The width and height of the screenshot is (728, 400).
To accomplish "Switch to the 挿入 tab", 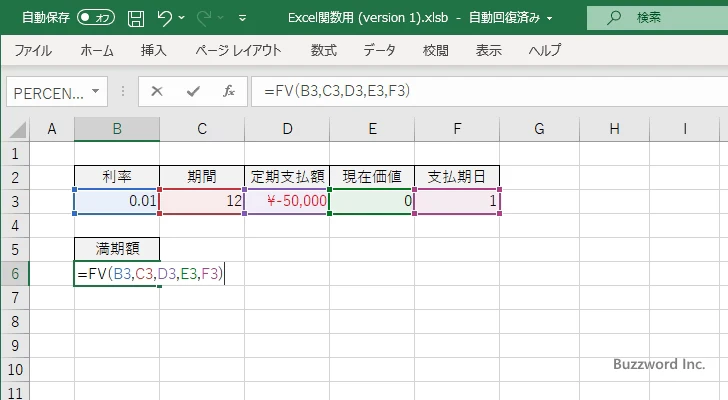I will [x=154, y=50].
